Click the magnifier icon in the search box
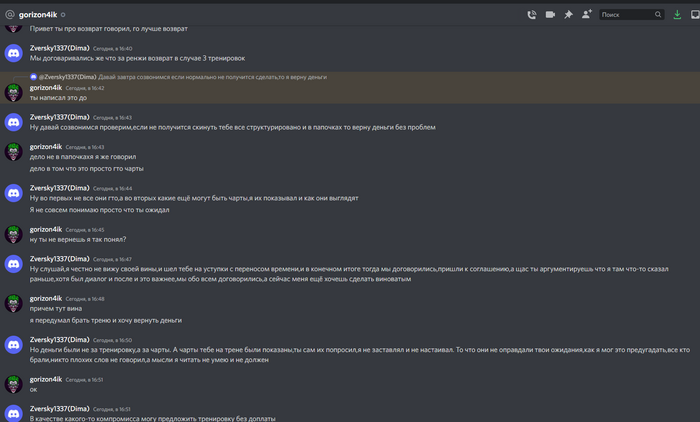The width and height of the screenshot is (700, 422). [x=658, y=15]
